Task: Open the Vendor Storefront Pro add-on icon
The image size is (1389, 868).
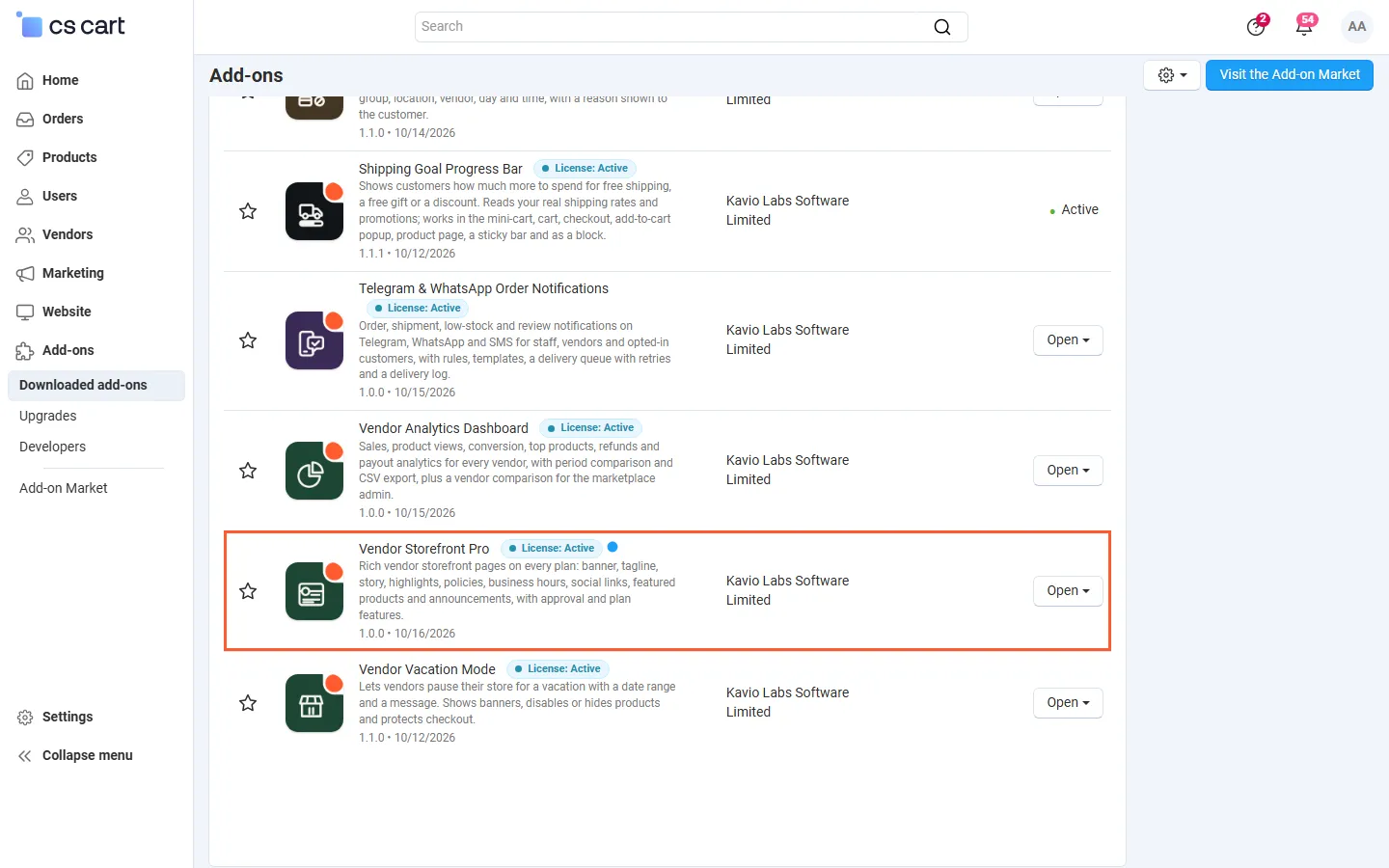Action: pyautogui.click(x=314, y=591)
